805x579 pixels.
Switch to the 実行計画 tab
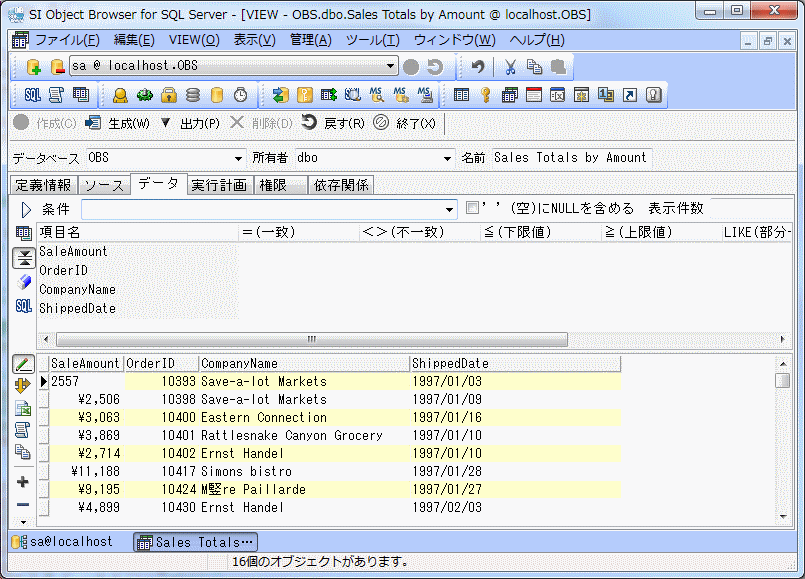(219, 185)
